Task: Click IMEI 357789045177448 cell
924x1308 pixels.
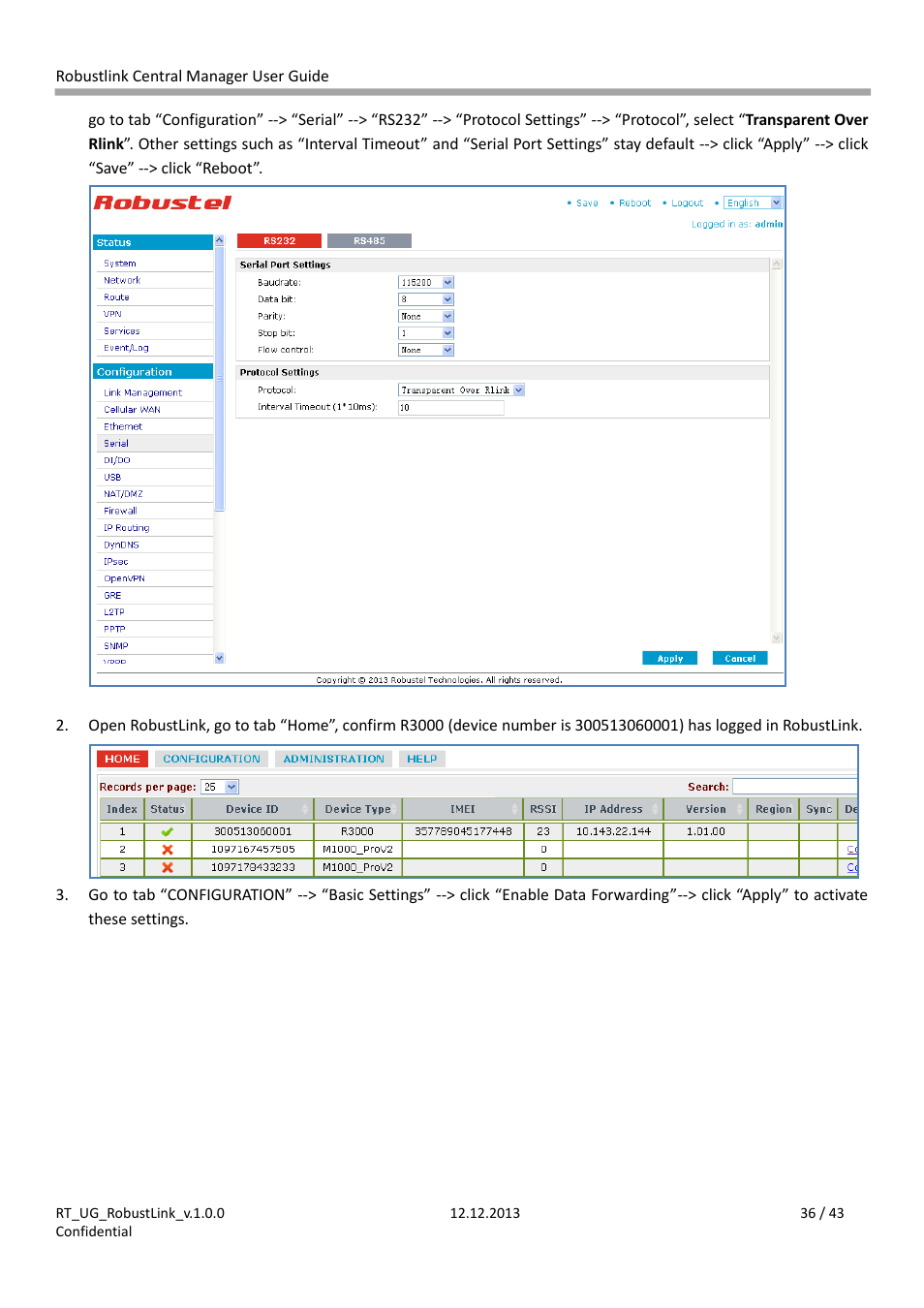Action: pyautogui.click(x=463, y=831)
